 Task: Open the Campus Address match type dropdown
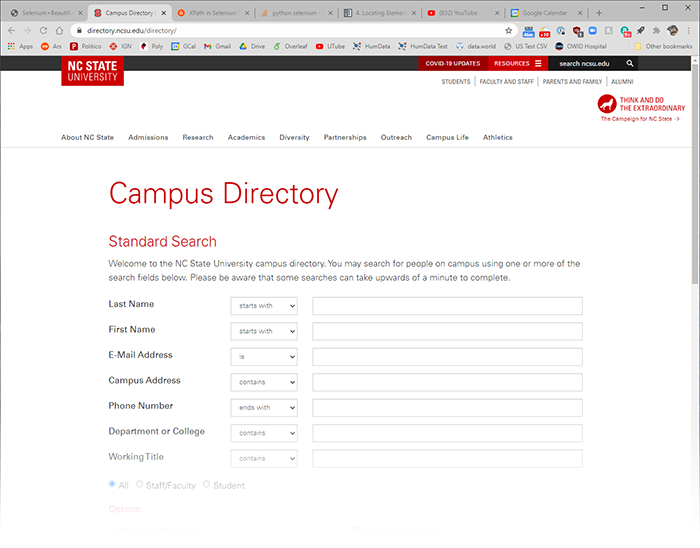point(264,382)
